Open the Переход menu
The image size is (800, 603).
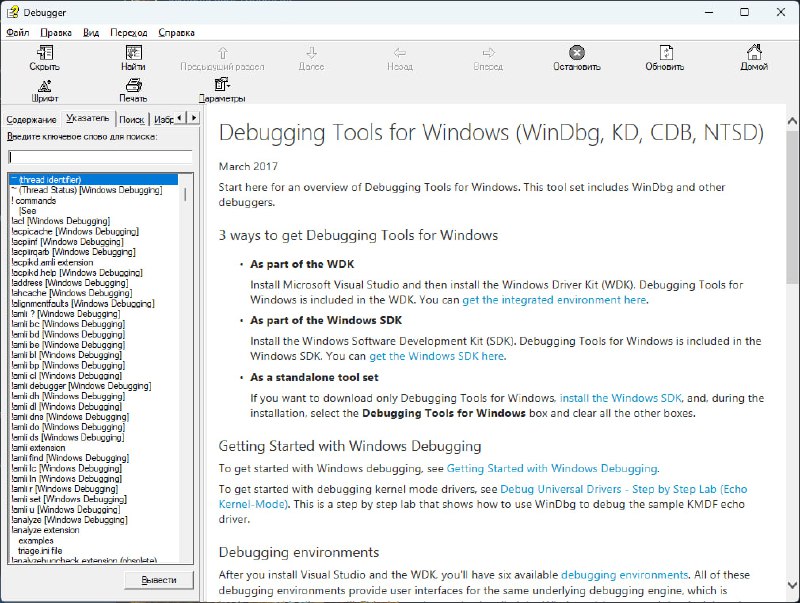click(x=129, y=33)
